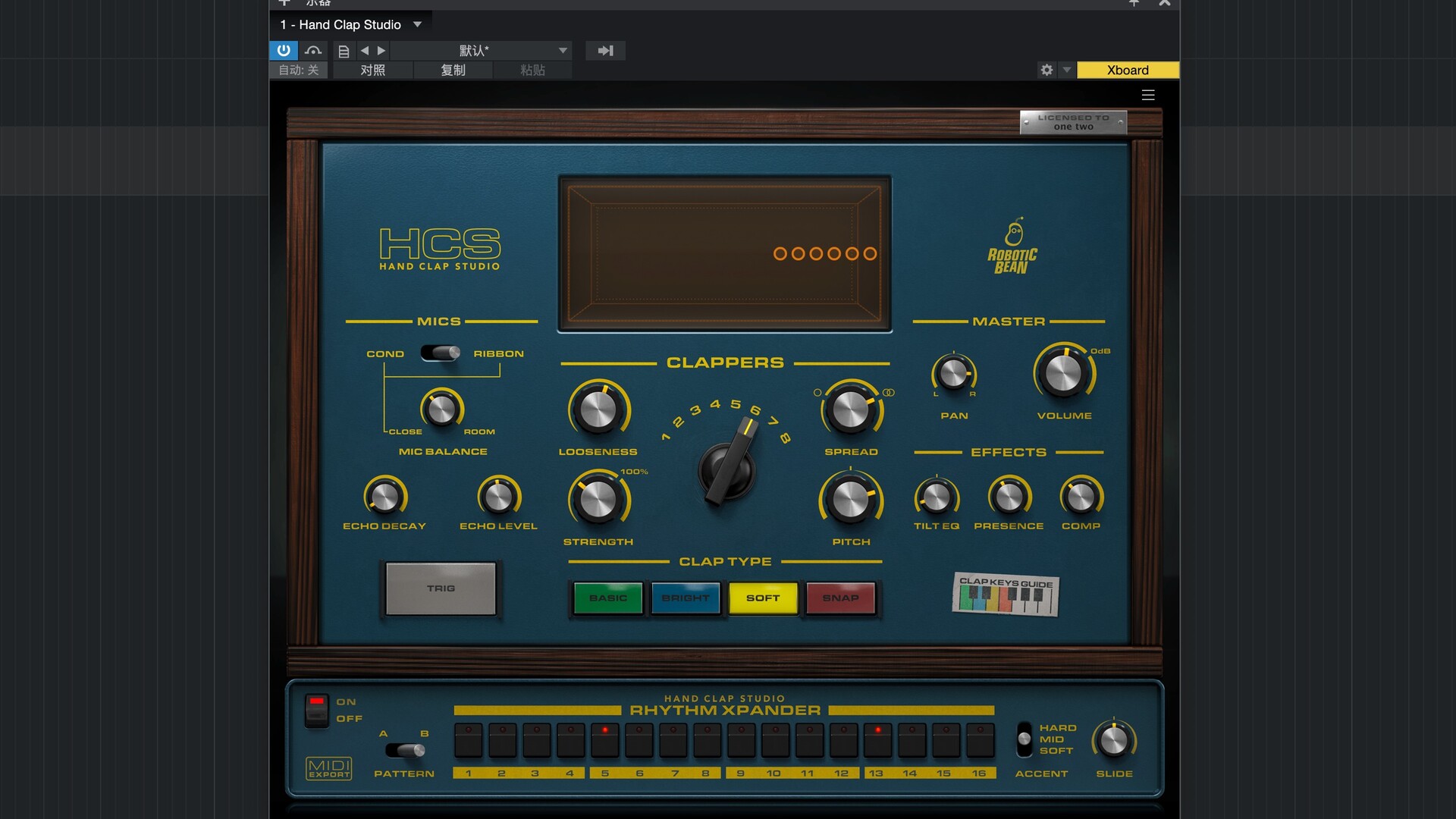The width and height of the screenshot is (1456, 819).
Task: Open instrument selector 1 - Hand Clap Studio
Action: click(350, 24)
